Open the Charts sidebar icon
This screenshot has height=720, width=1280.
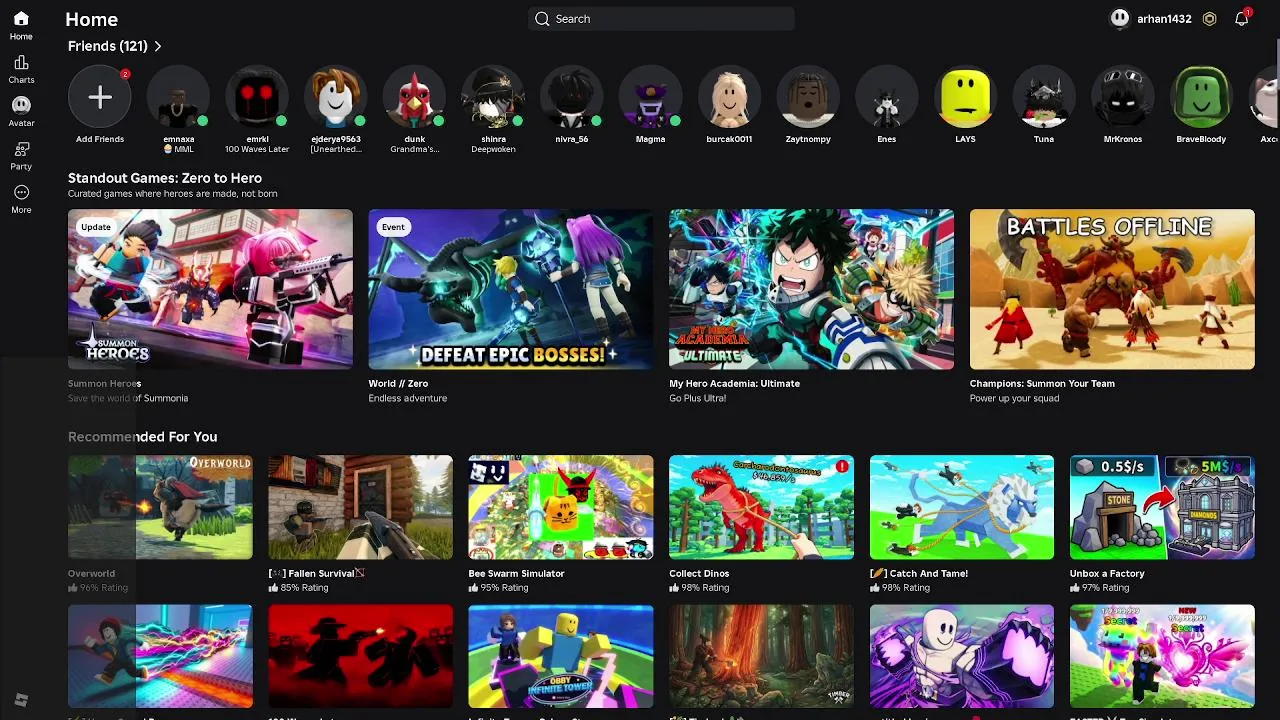pyautogui.click(x=21, y=62)
